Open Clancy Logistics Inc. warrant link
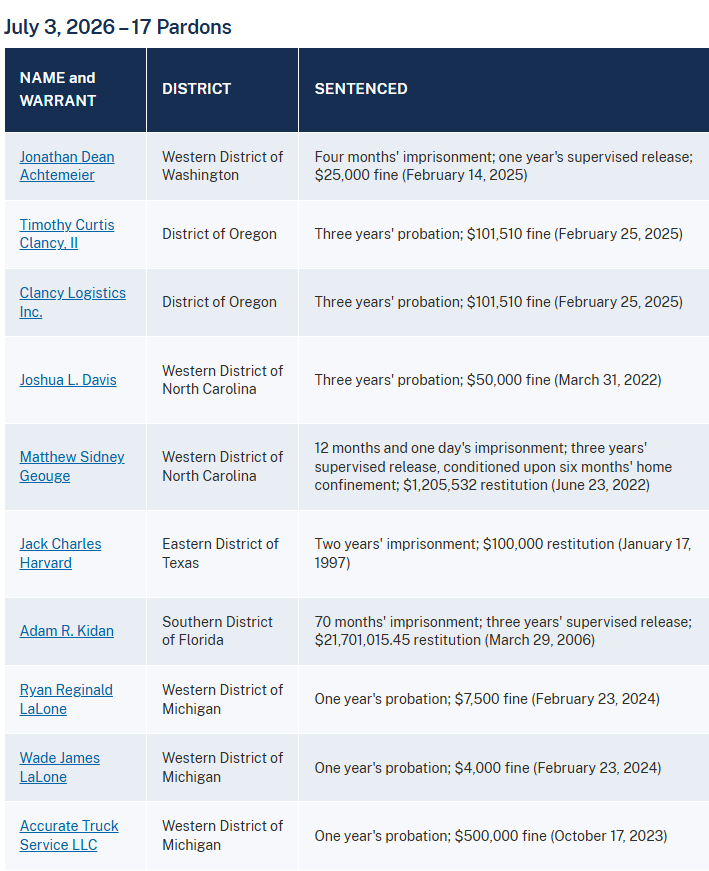 coord(73,302)
